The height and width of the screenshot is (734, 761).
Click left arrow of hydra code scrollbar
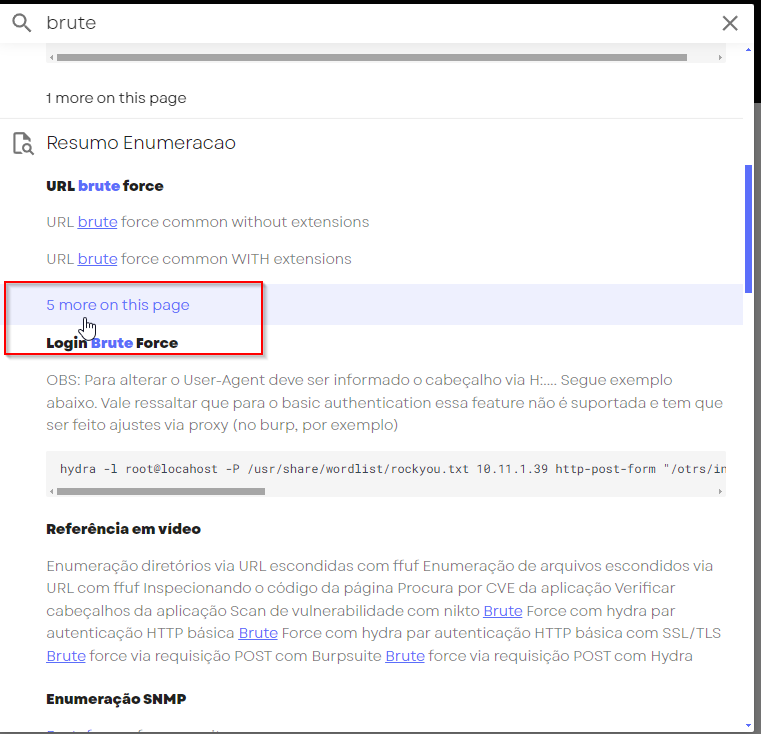coord(51,492)
